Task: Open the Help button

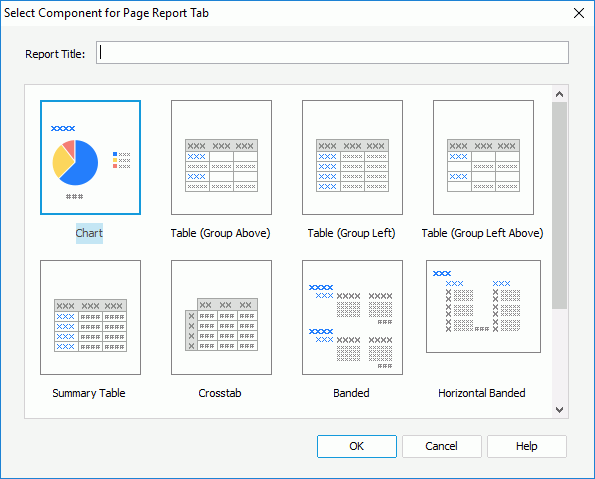Action: pyautogui.click(x=527, y=446)
